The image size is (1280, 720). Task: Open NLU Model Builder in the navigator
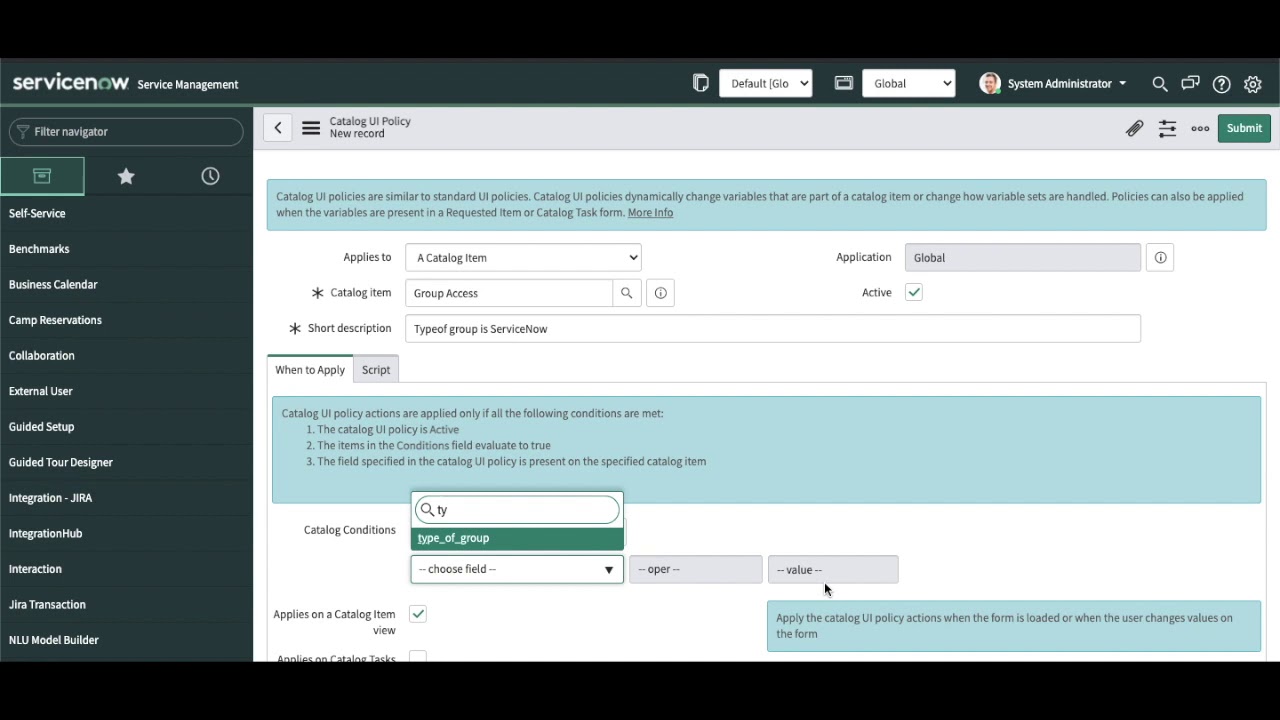click(53, 640)
